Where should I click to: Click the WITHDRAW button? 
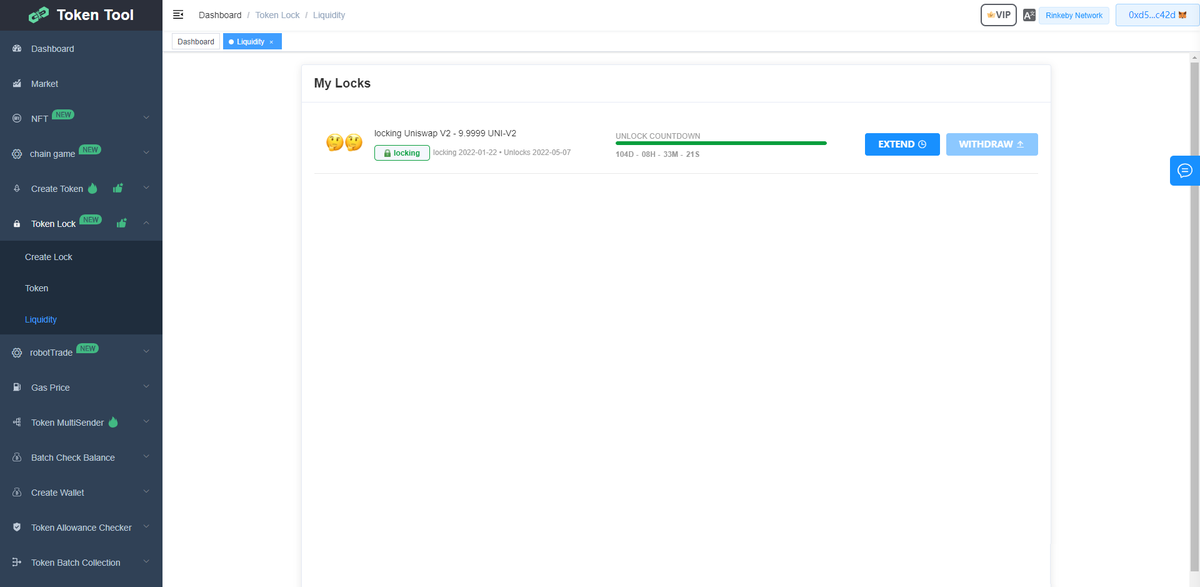992,144
